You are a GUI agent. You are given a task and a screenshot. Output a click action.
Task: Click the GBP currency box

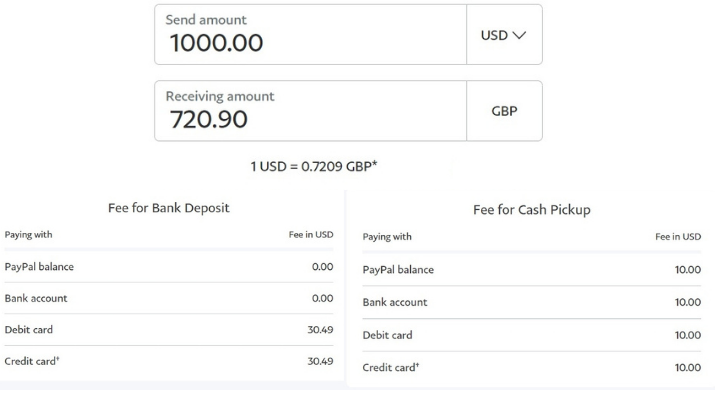click(x=504, y=111)
